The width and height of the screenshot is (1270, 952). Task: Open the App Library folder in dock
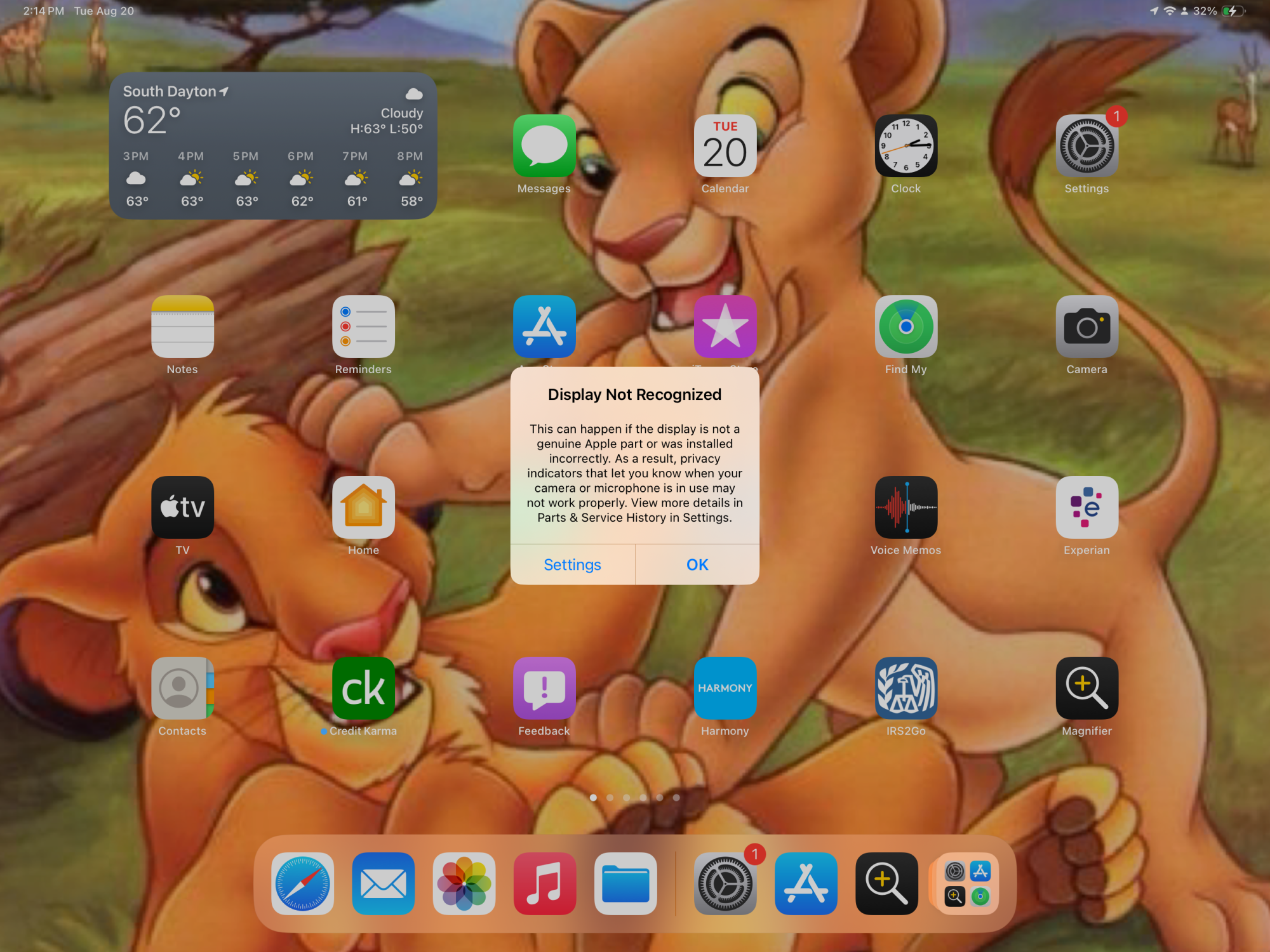click(967, 883)
